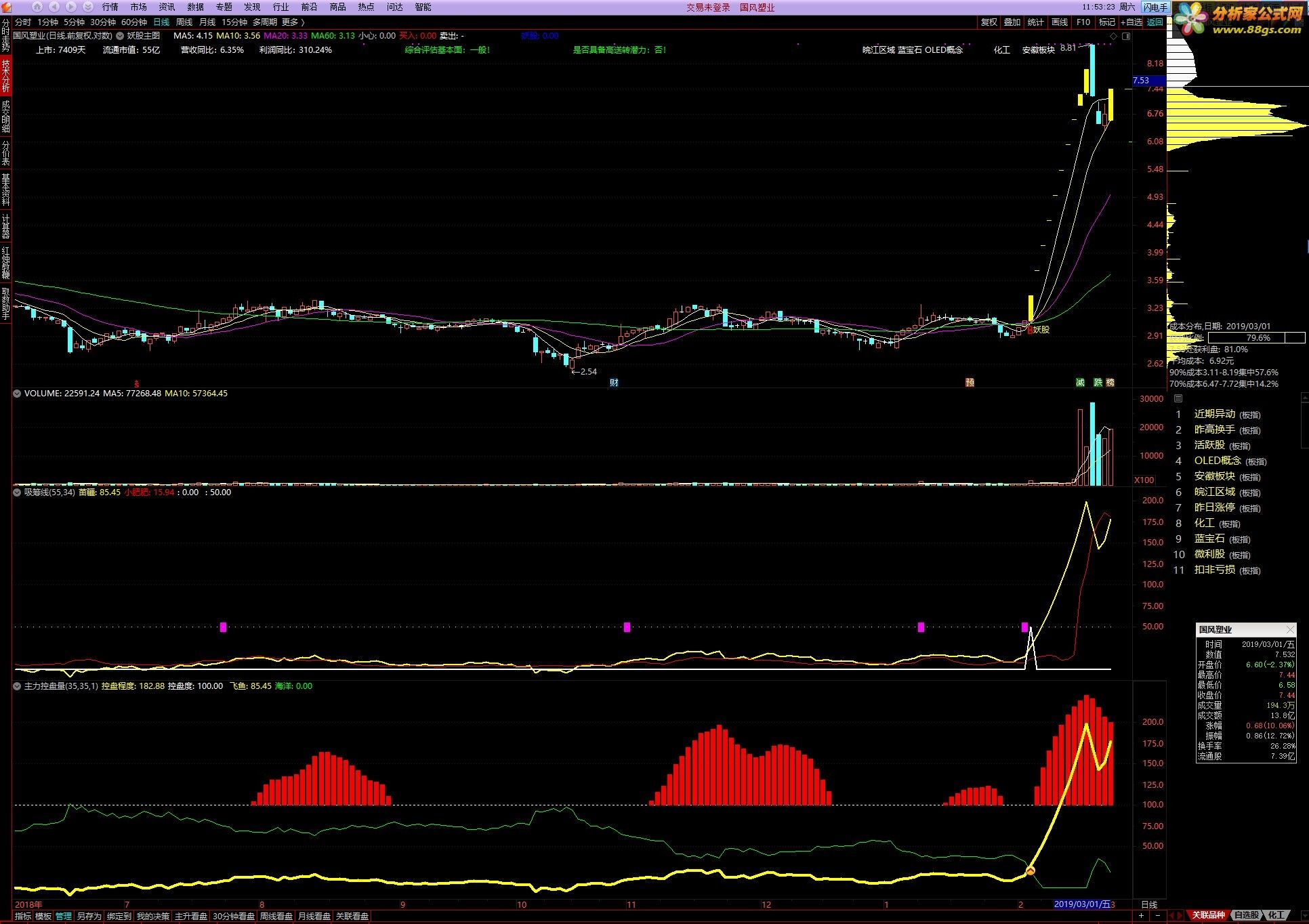Screen dimensions: 1309x924
Task: Open the 统计 statistics tool
Action: point(1035,22)
